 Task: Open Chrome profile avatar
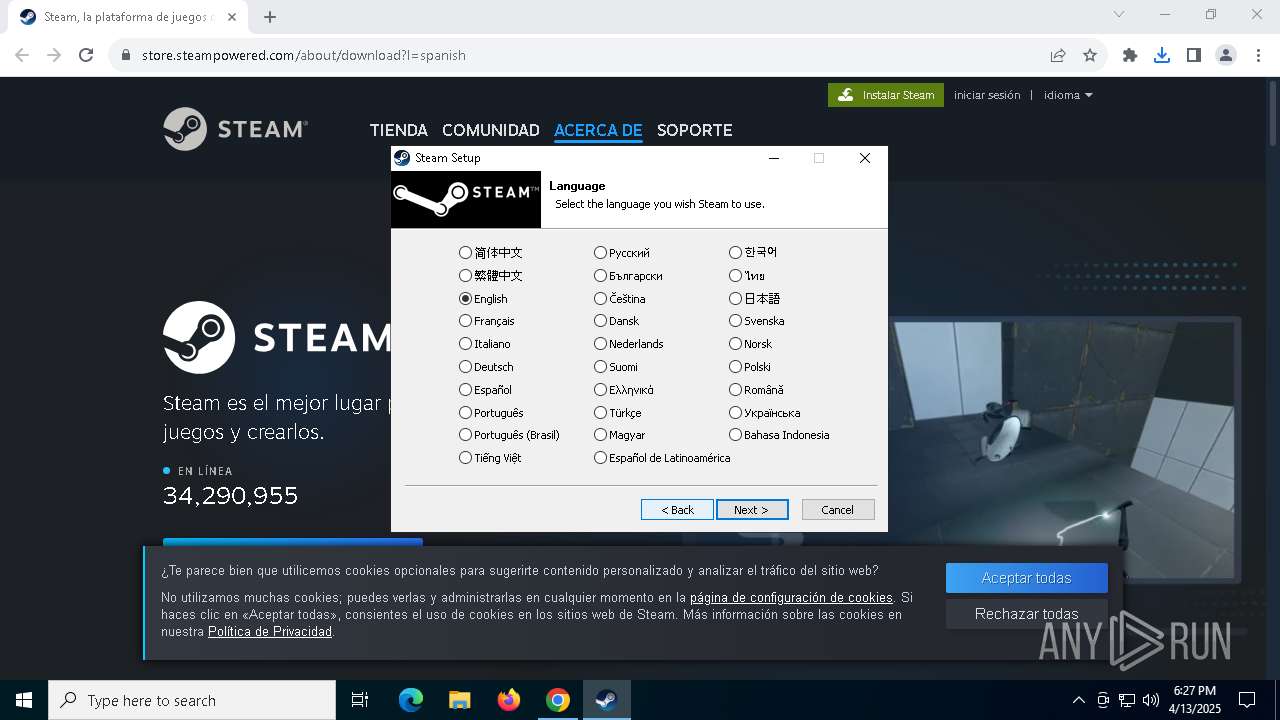point(1226,55)
